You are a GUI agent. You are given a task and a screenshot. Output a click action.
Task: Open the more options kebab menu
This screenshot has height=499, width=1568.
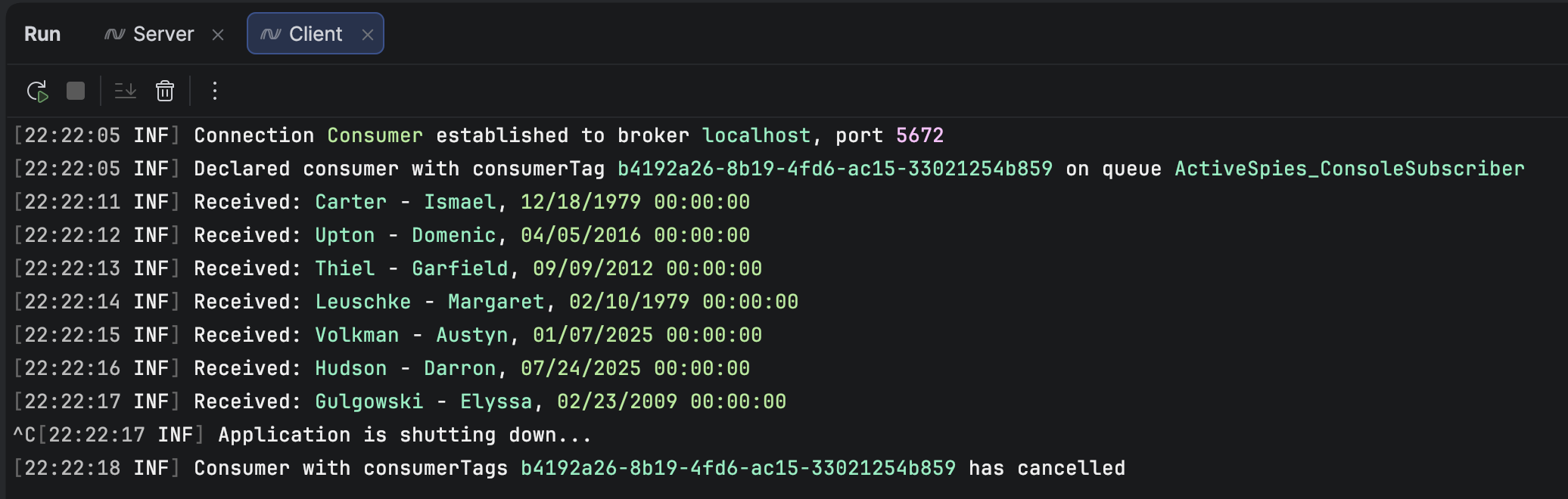click(215, 91)
